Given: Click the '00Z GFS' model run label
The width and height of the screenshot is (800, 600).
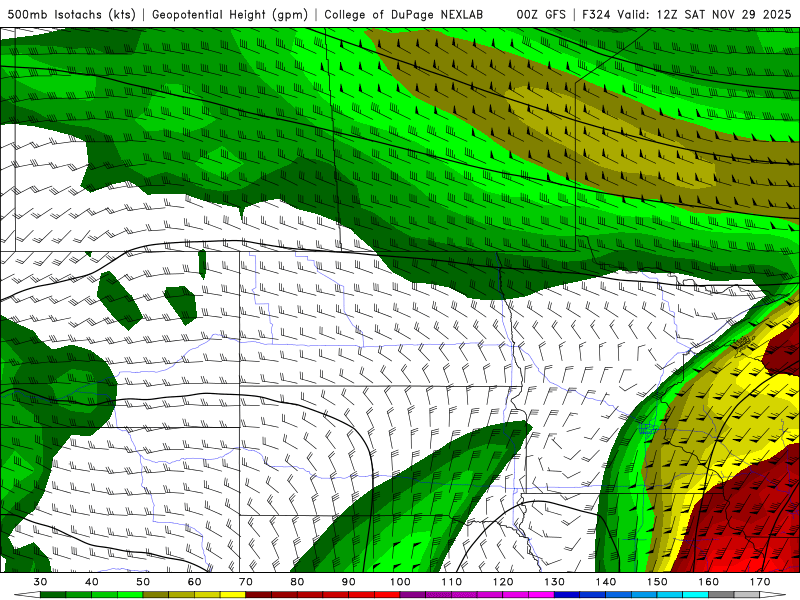Looking at the screenshot, I should [541, 14].
